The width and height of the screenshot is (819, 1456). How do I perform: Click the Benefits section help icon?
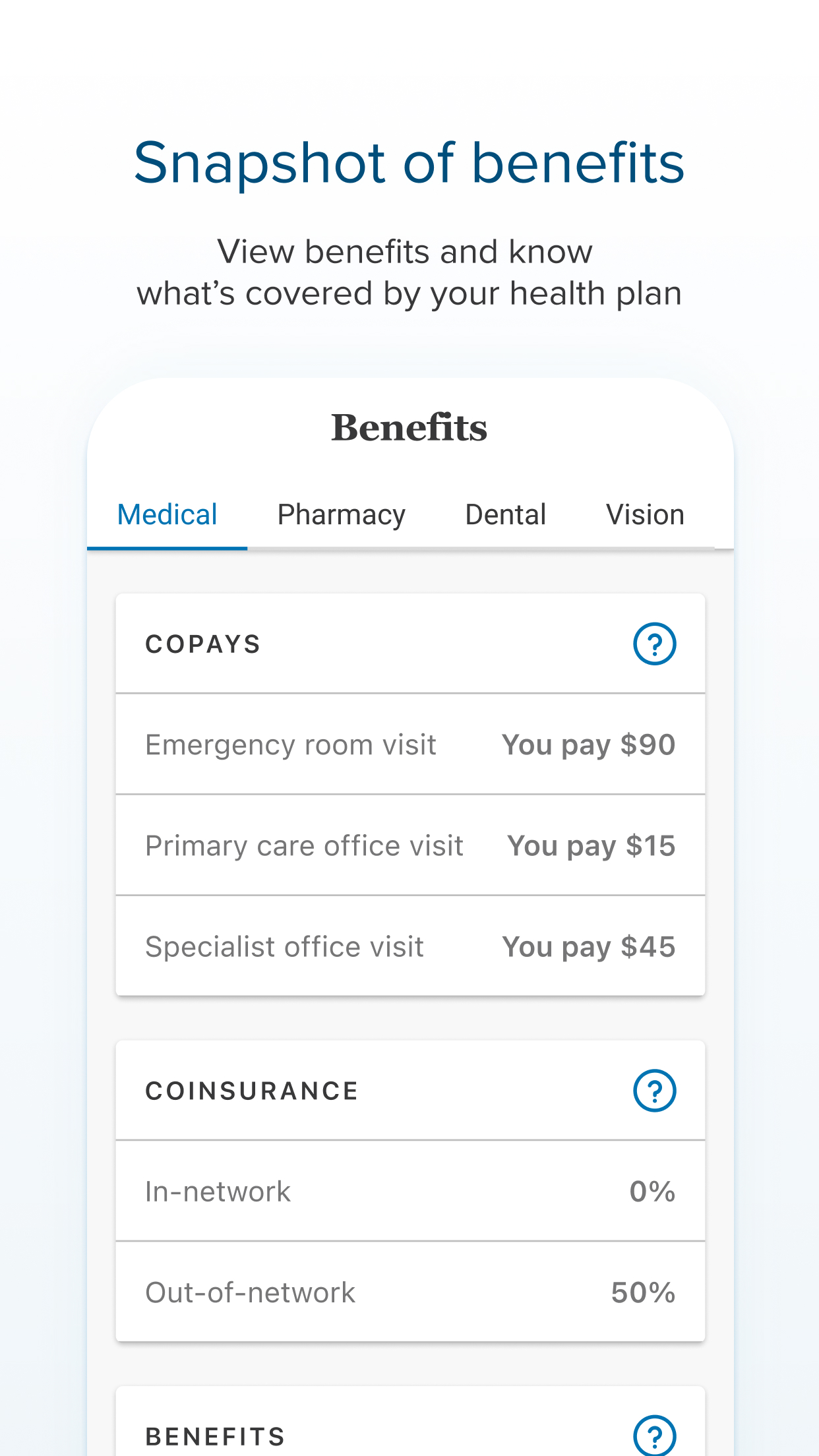pos(654,1435)
